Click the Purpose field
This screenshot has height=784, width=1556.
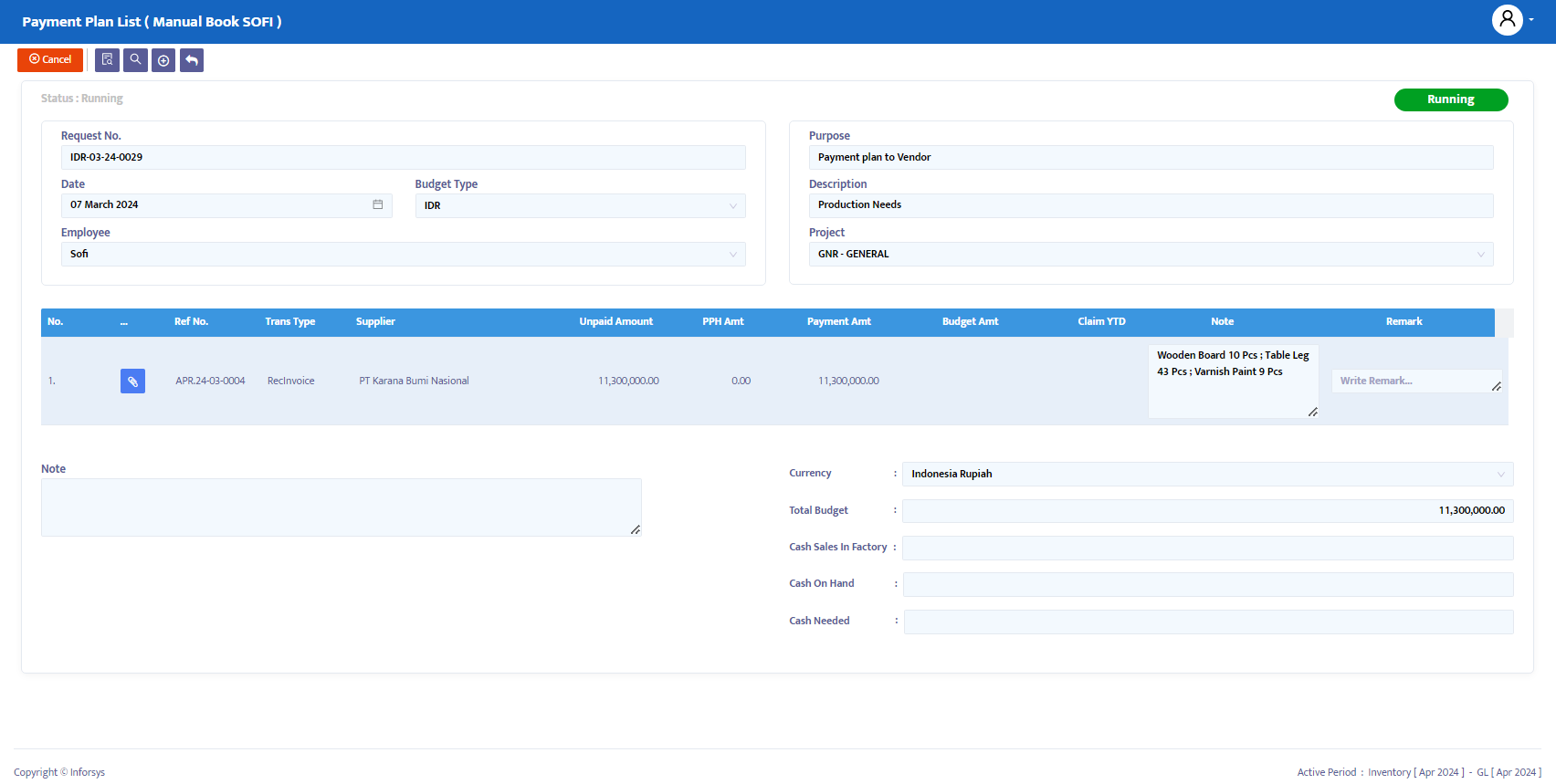[1151, 157]
